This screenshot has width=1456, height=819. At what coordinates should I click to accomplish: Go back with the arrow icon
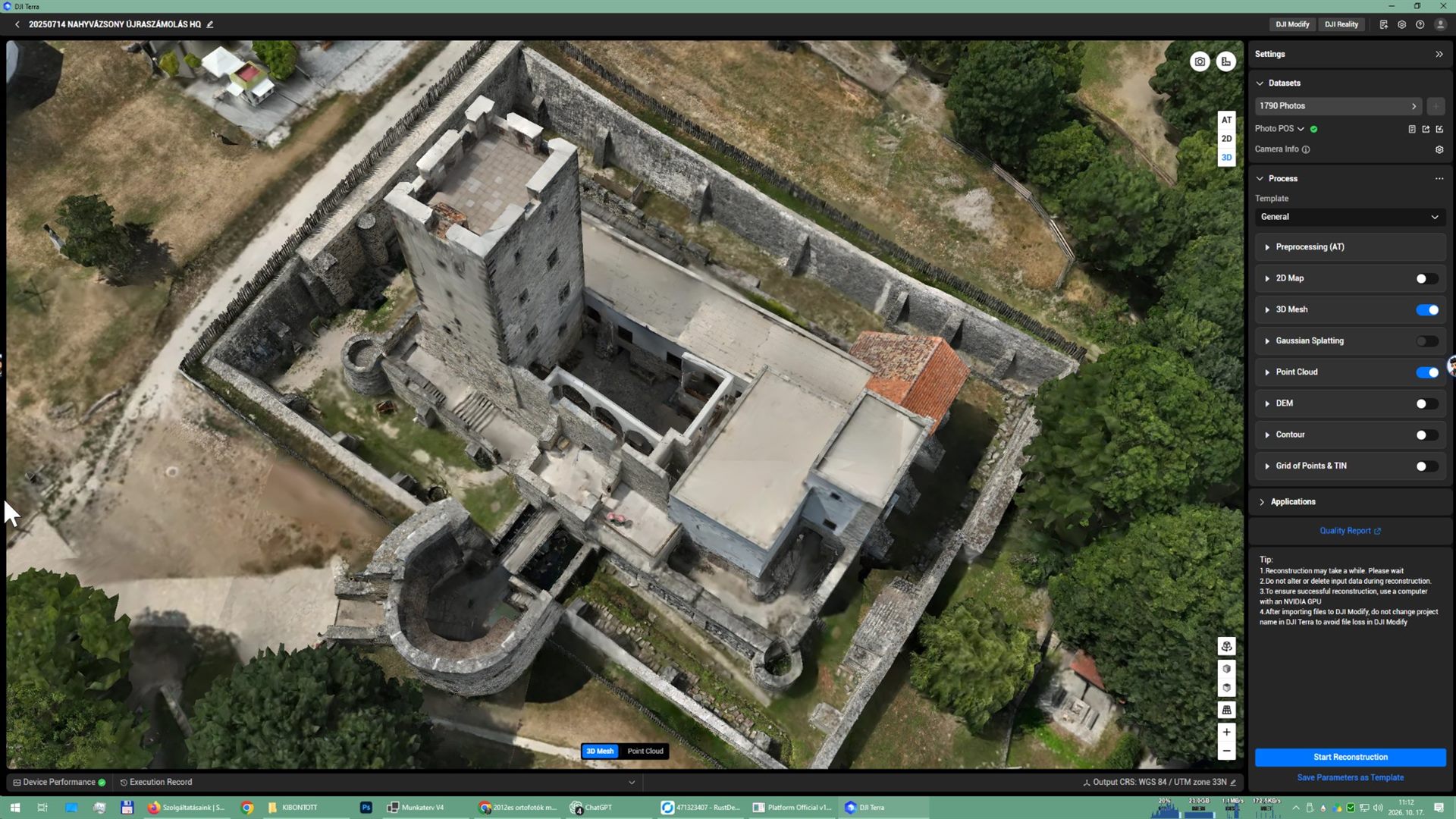pyautogui.click(x=17, y=24)
